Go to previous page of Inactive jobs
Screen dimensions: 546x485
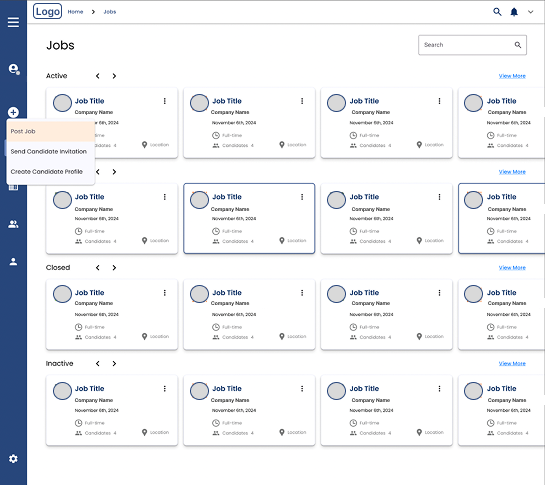(x=98, y=363)
